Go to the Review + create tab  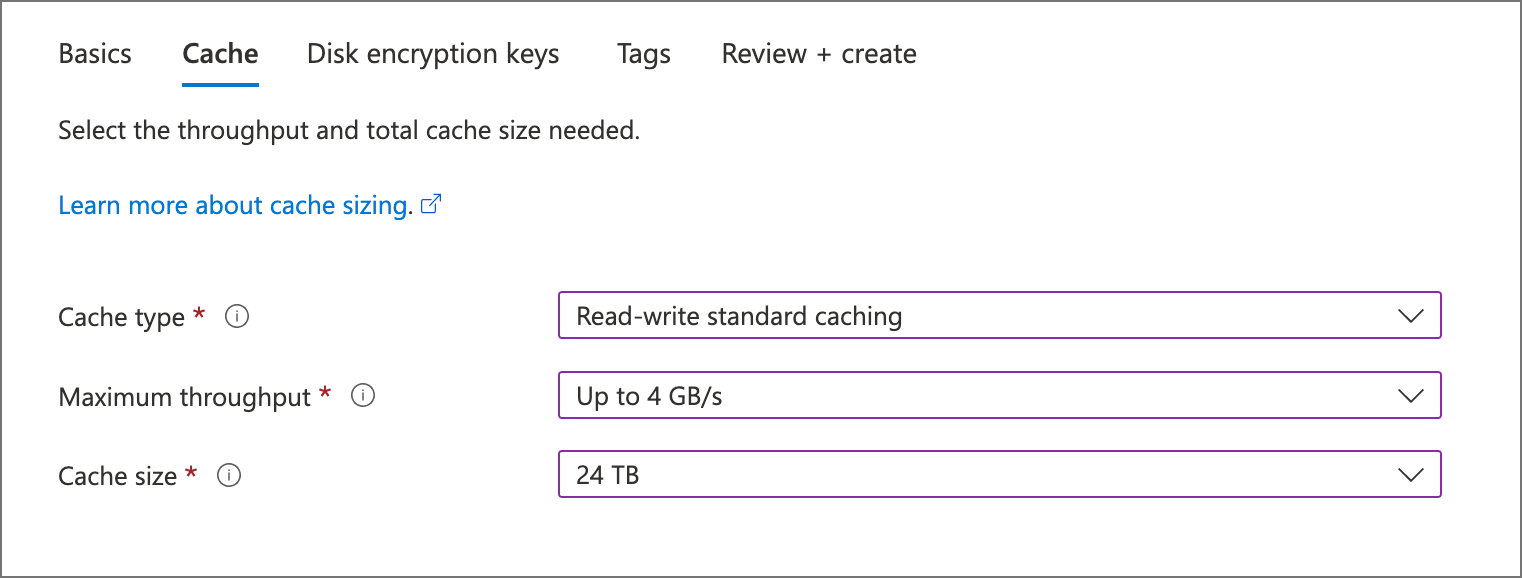[x=818, y=54]
